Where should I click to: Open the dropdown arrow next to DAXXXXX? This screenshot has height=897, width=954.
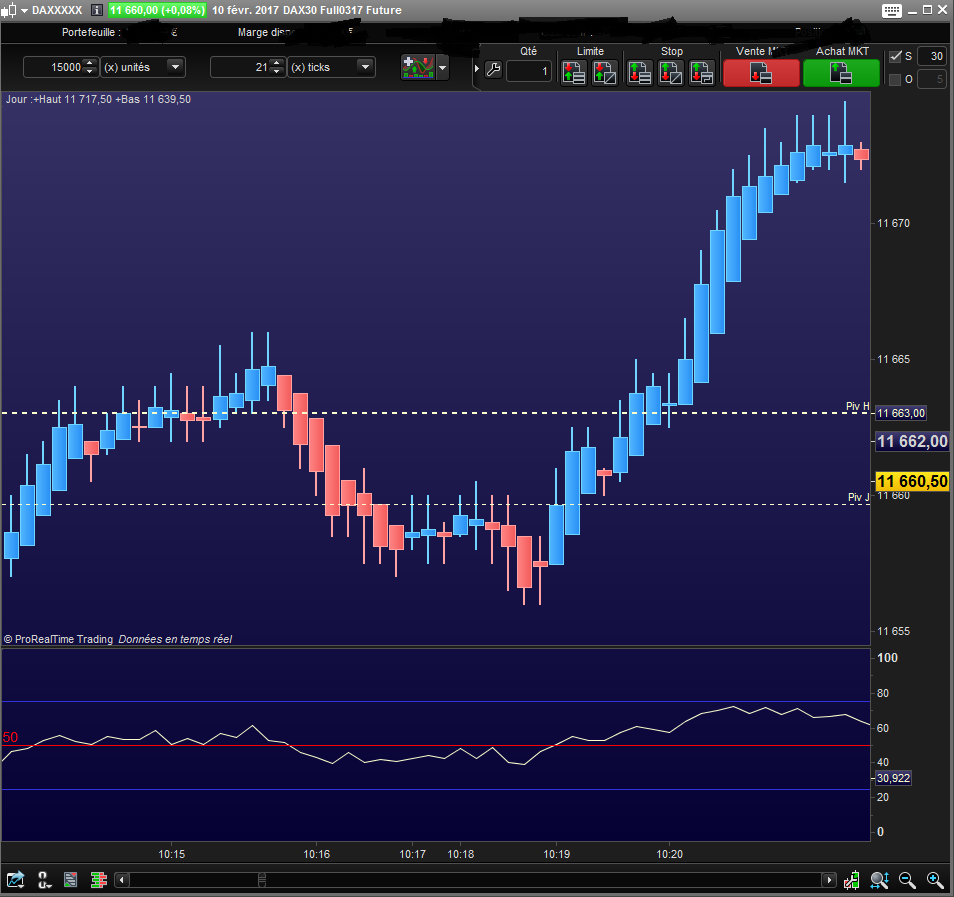pos(25,11)
